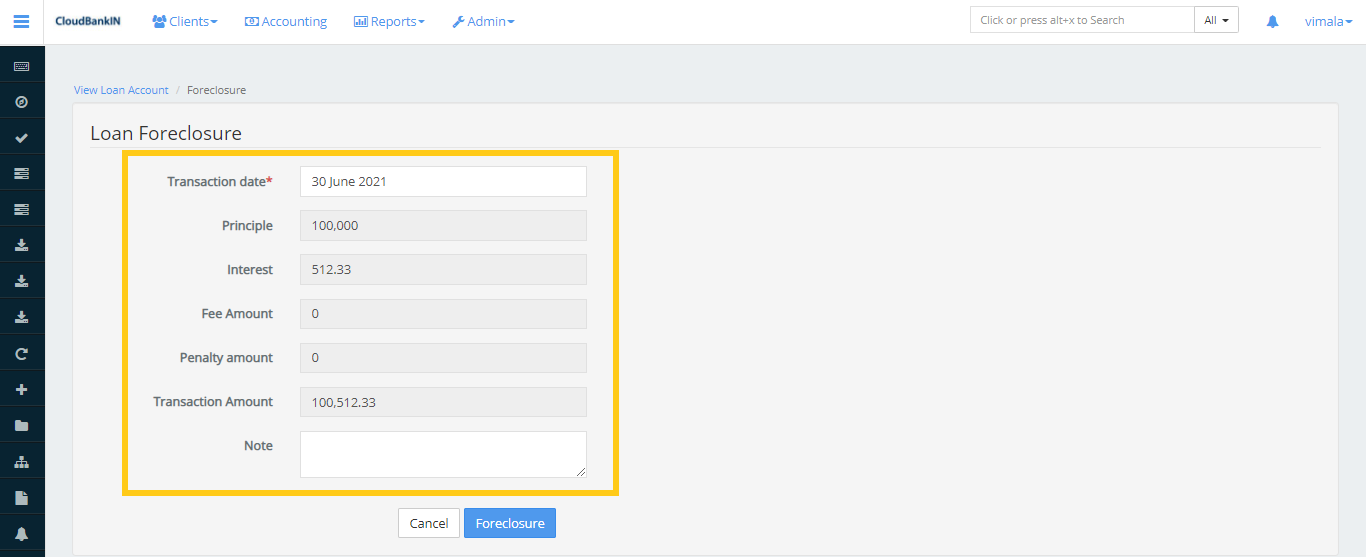
Task: Click the keyboard icon in the sidebar
Action: click(21, 66)
